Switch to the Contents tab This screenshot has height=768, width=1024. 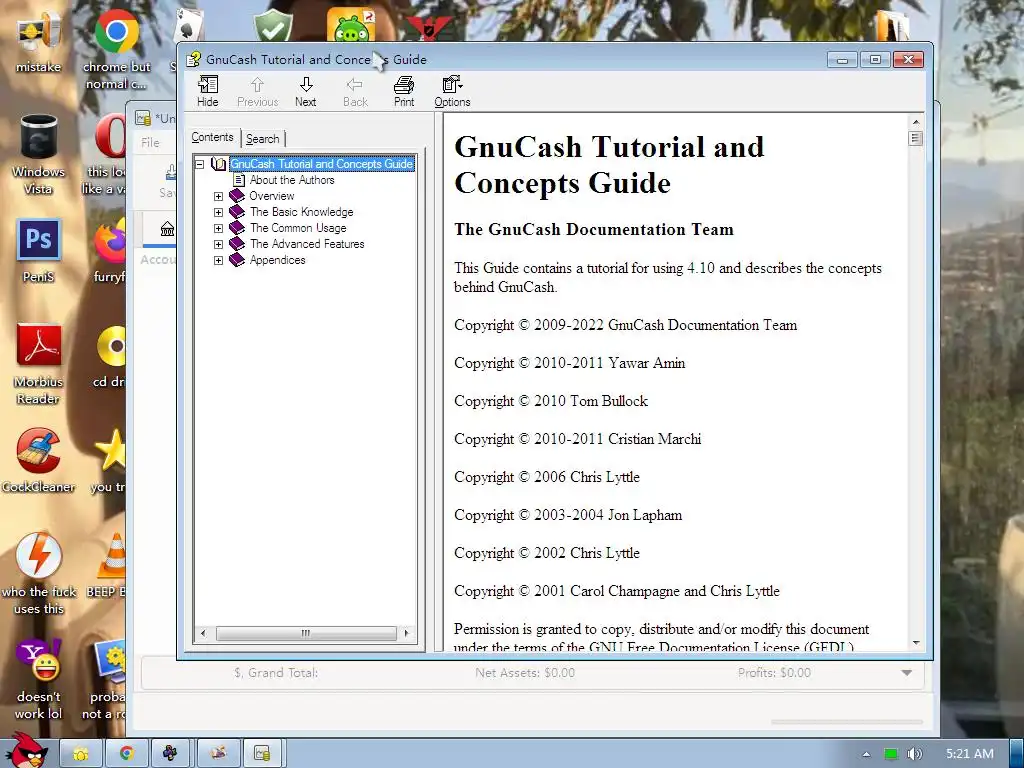212,137
